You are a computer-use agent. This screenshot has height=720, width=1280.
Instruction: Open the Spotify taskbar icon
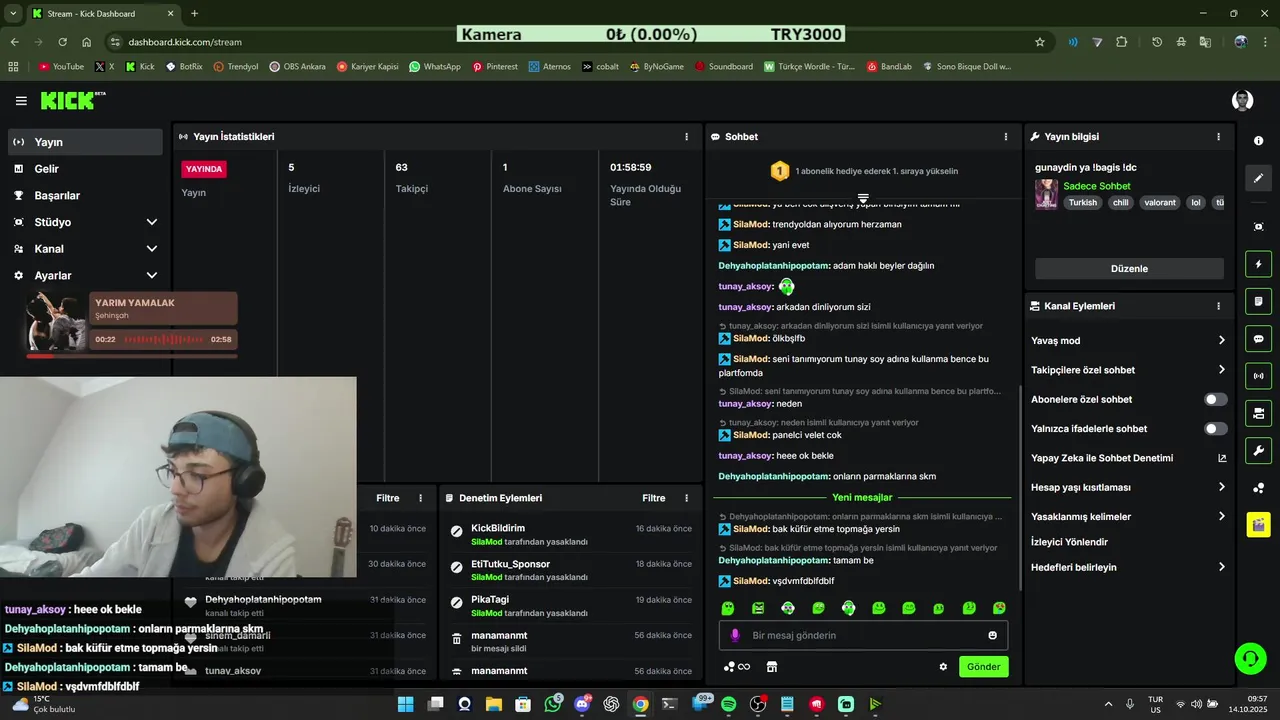coord(729,704)
